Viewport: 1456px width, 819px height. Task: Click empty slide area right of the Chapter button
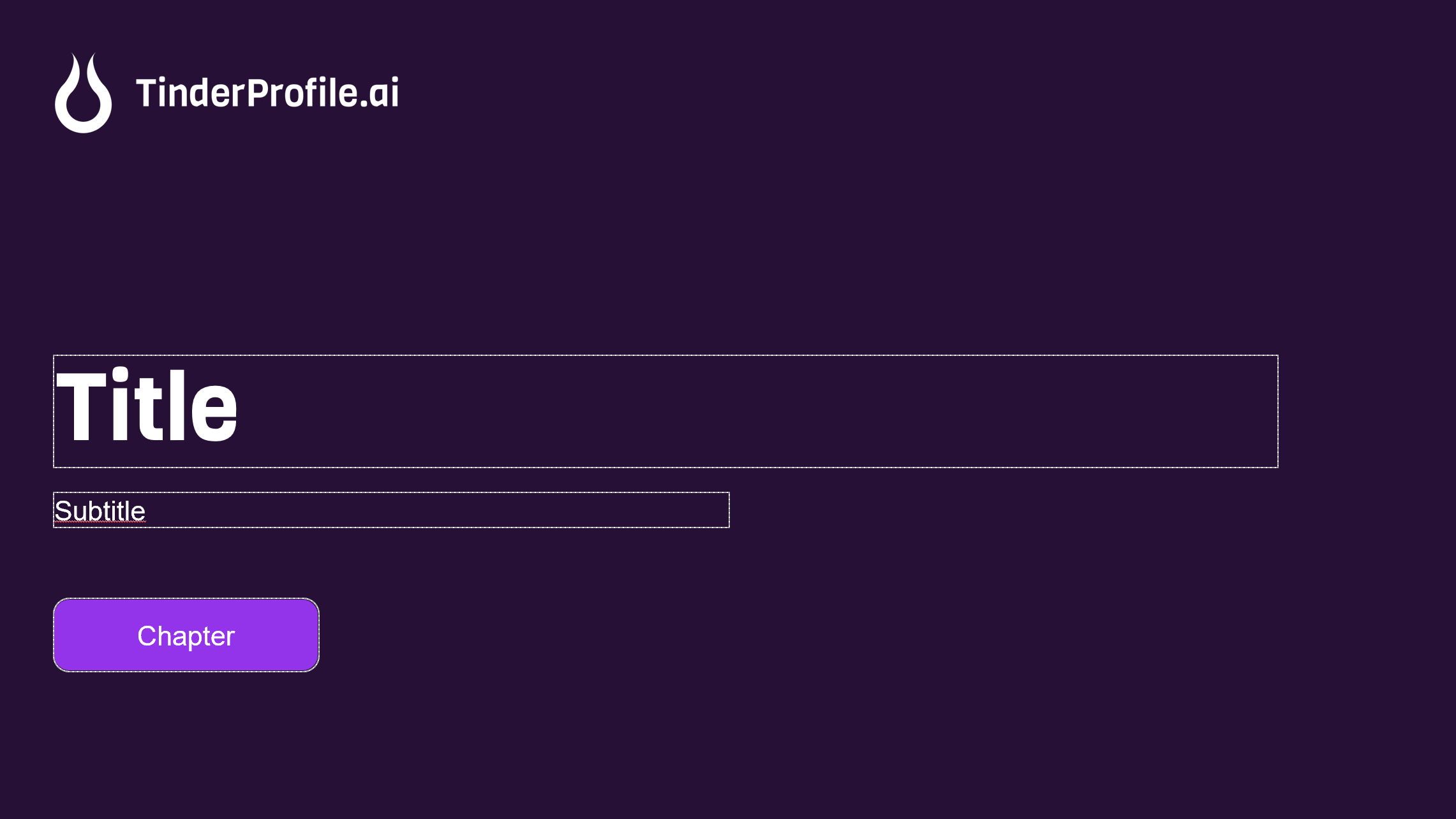[638, 635]
